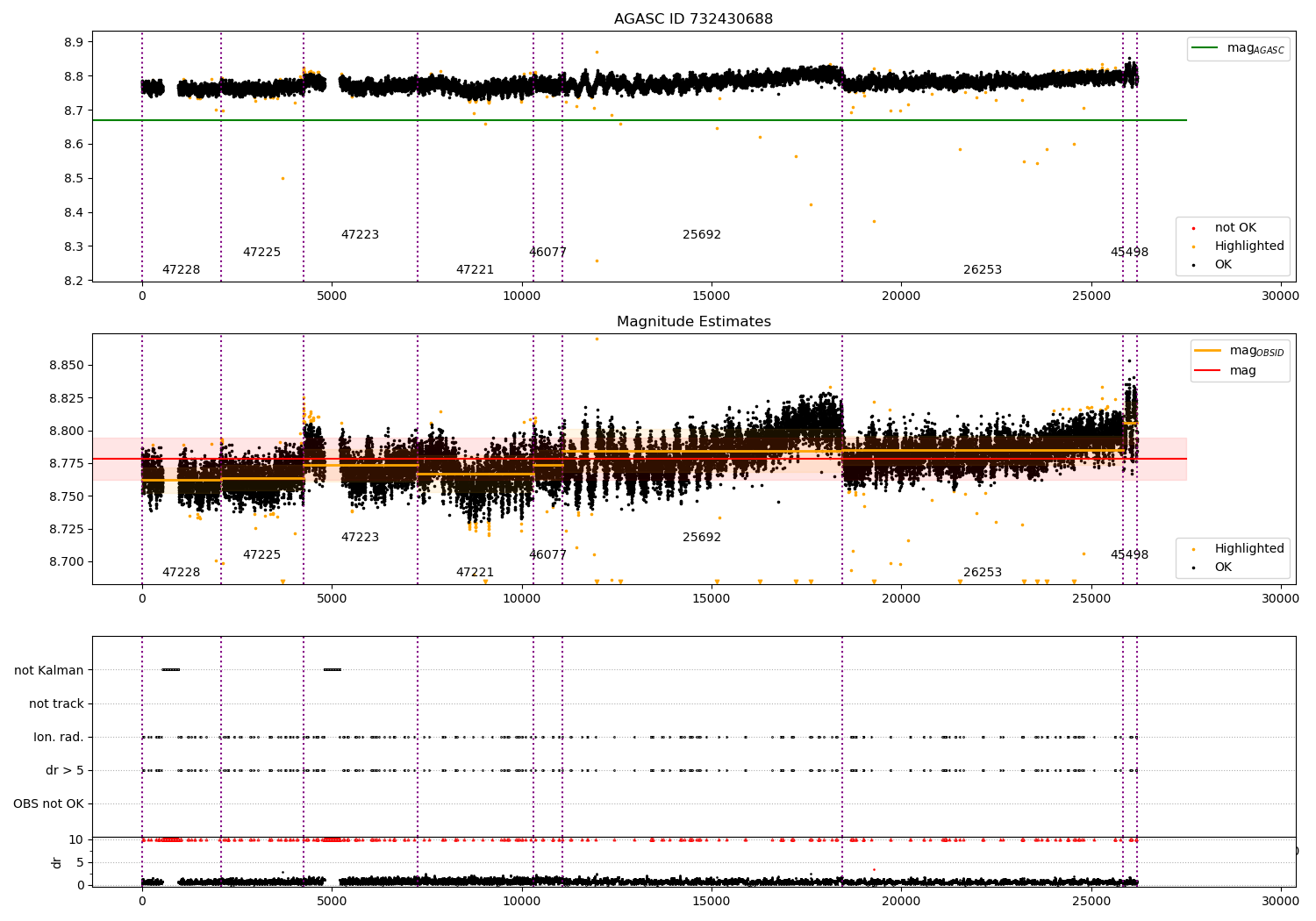
Task: Click the 8.5 y-axis tick label
Action: point(74,179)
